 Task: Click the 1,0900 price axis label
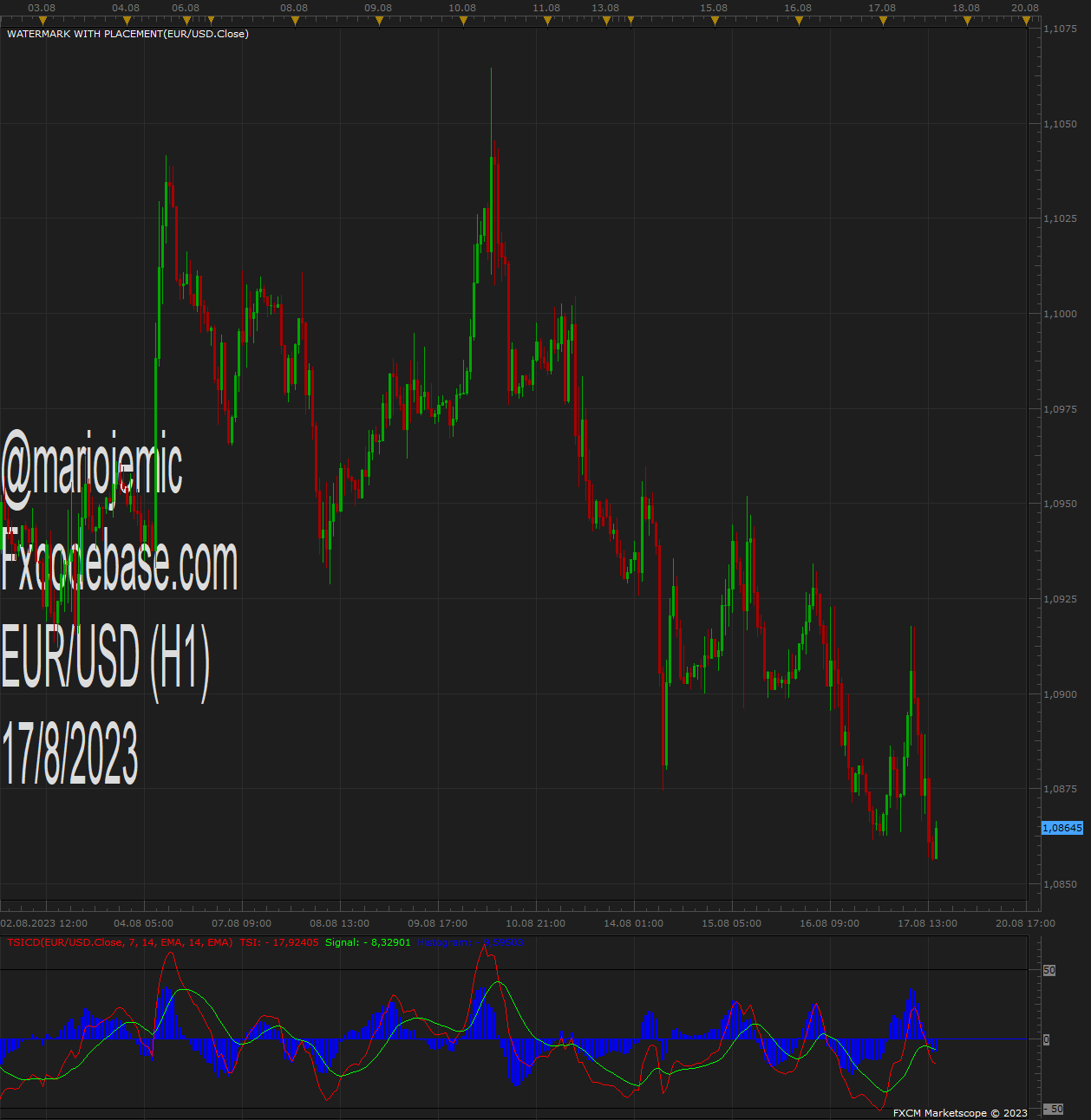(1060, 694)
